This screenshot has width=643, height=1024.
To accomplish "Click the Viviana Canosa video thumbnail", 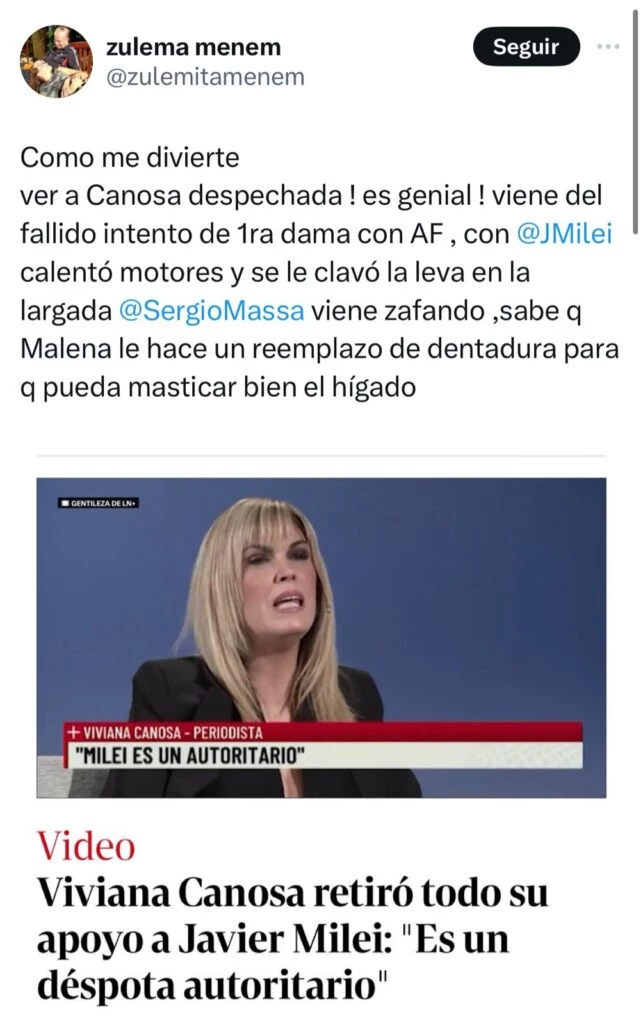I will coord(321,637).
